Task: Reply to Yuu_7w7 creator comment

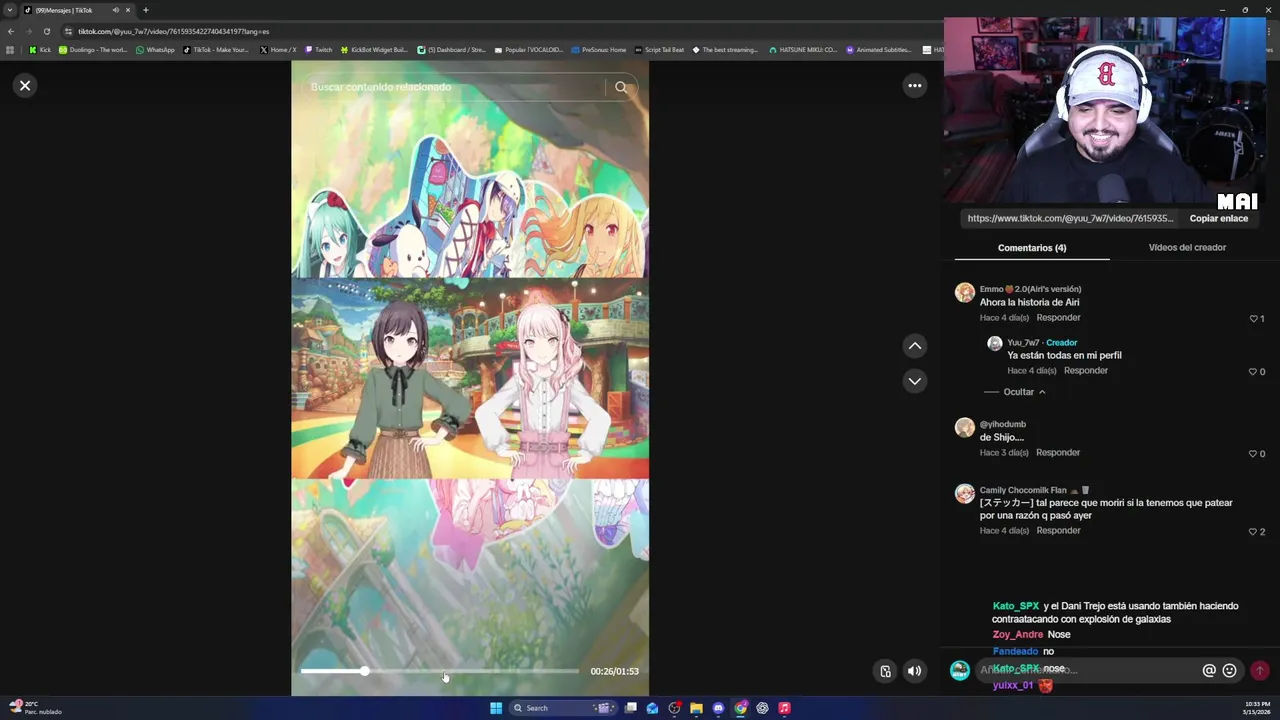Action: (1085, 371)
